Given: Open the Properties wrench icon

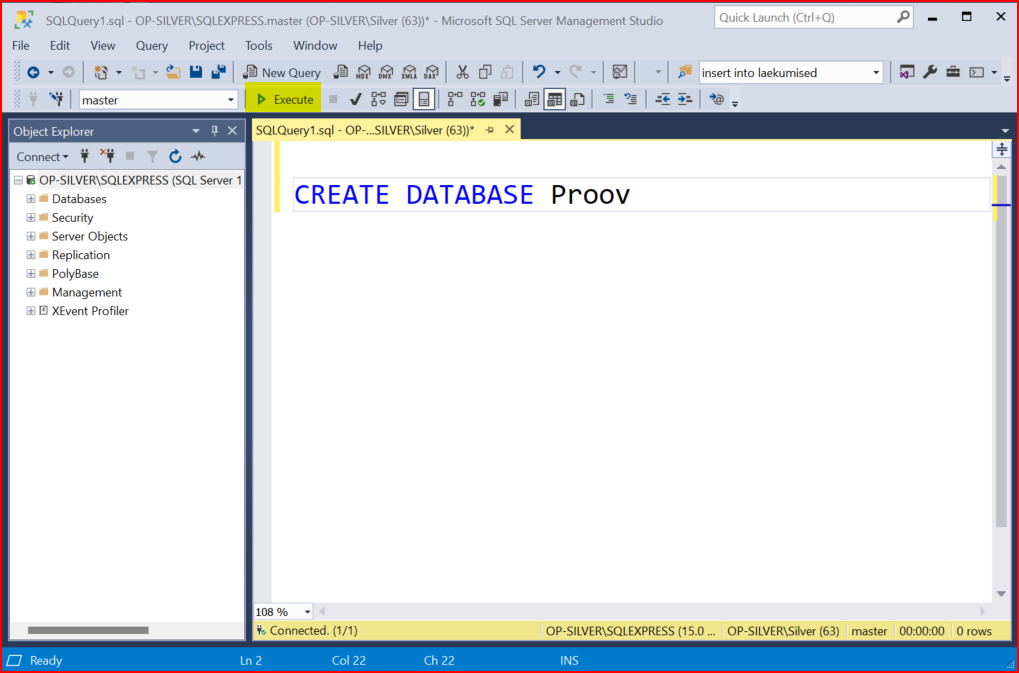Looking at the screenshot, I should (930, 72).
